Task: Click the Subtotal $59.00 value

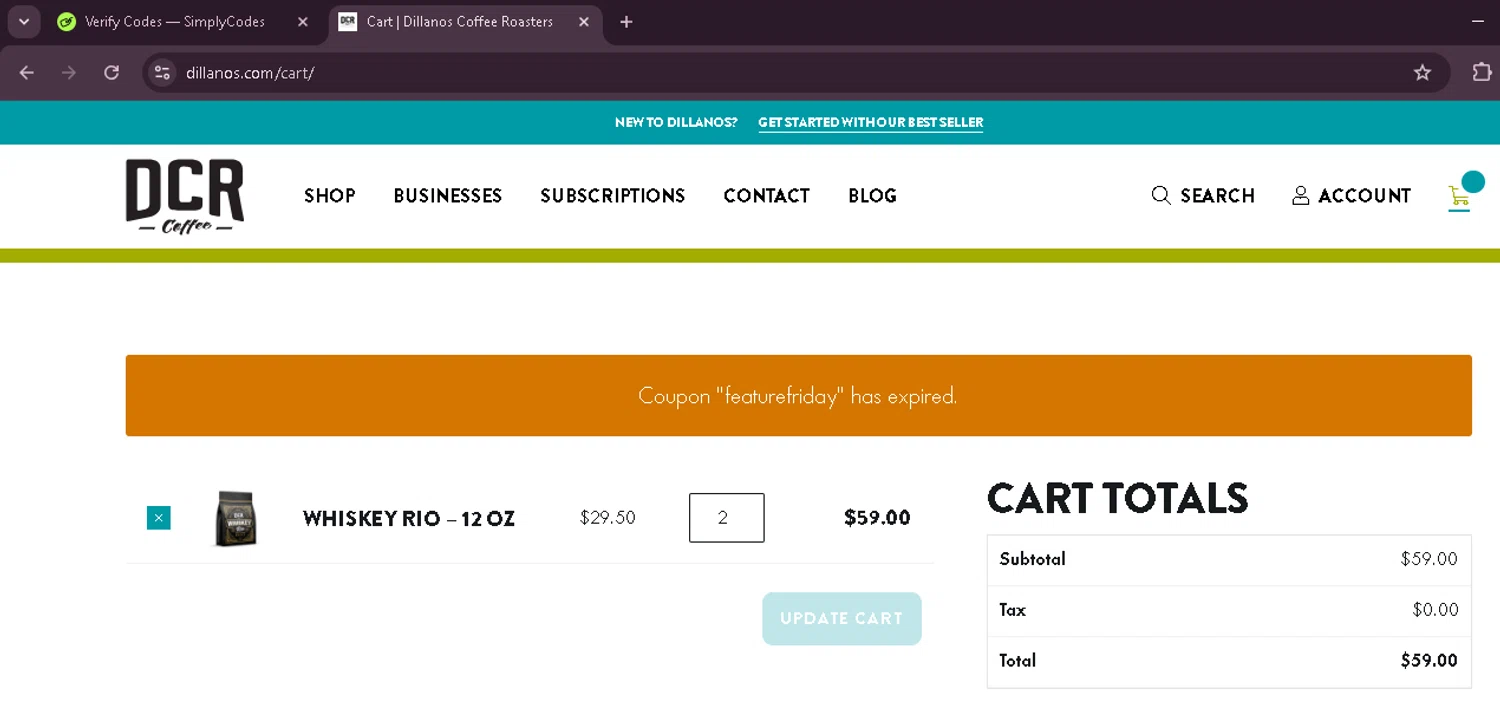Action: pos(1429,559)
